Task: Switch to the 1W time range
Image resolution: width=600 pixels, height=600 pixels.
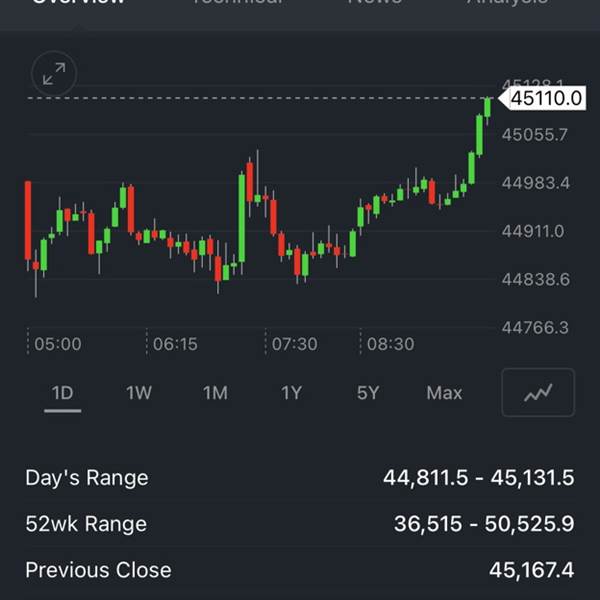Action: click(x=139, y=393)
